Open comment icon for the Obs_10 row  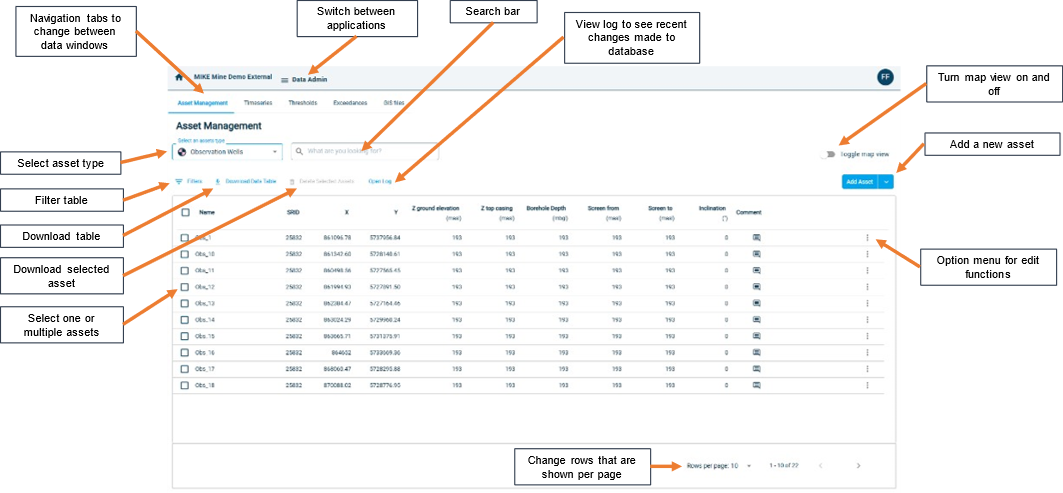click(757, 254)
